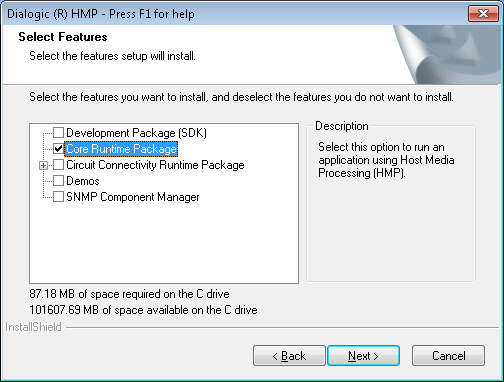Screen dimensions: 504x382
Task: Cancel the installation
Action: (448, 356)
